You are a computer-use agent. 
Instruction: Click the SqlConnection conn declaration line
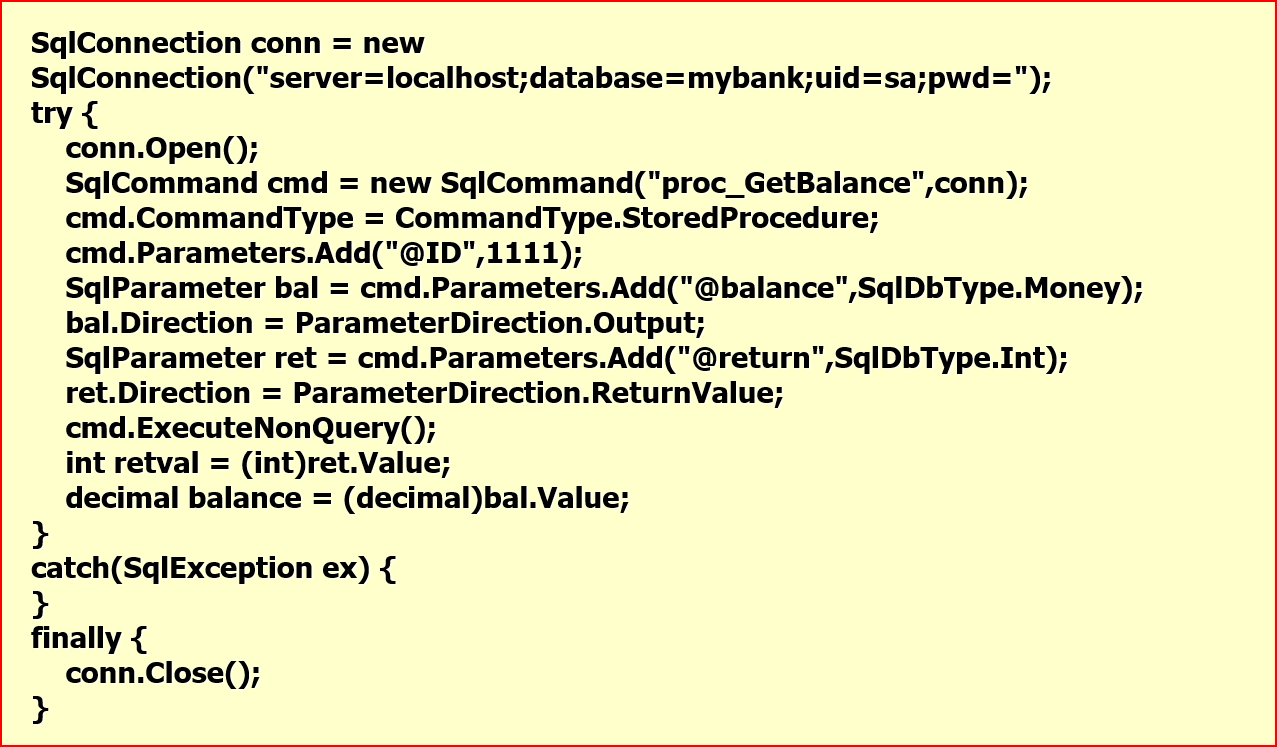tap(228, 44)
